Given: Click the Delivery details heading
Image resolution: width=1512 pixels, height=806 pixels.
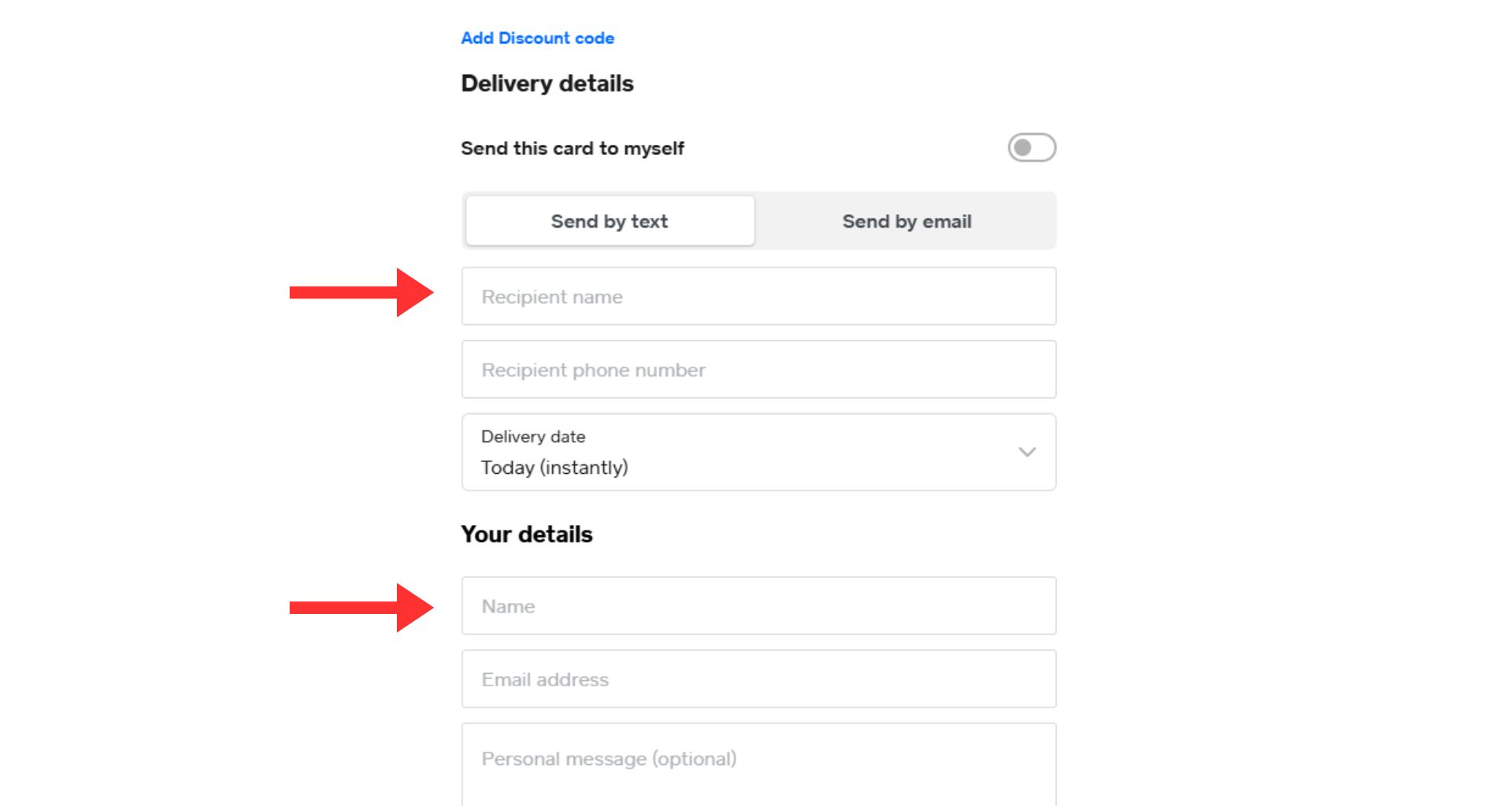Looking at the screenshot, I should 547,83.
